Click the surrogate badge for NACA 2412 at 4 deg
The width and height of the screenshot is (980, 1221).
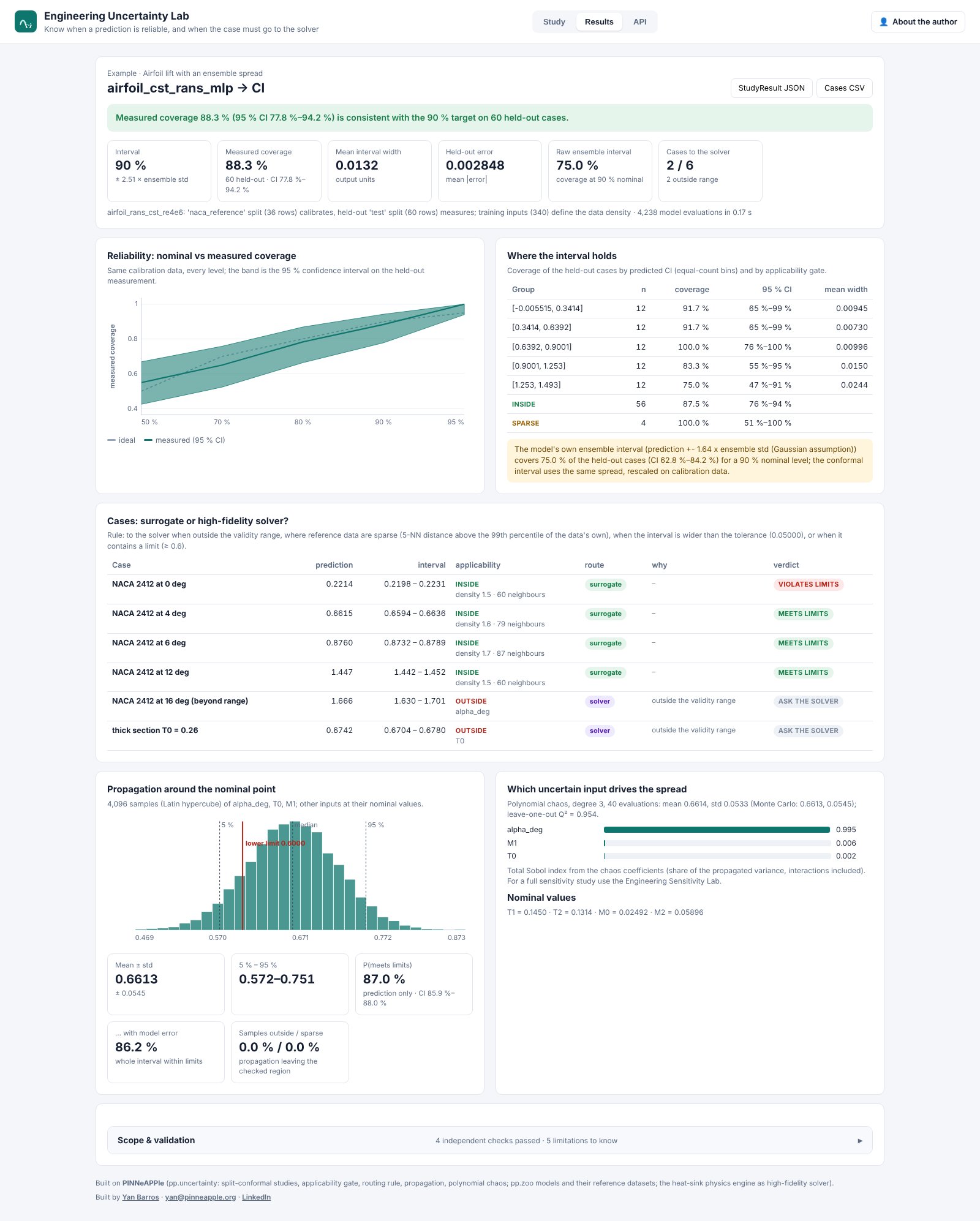click(x=605, y=614)
